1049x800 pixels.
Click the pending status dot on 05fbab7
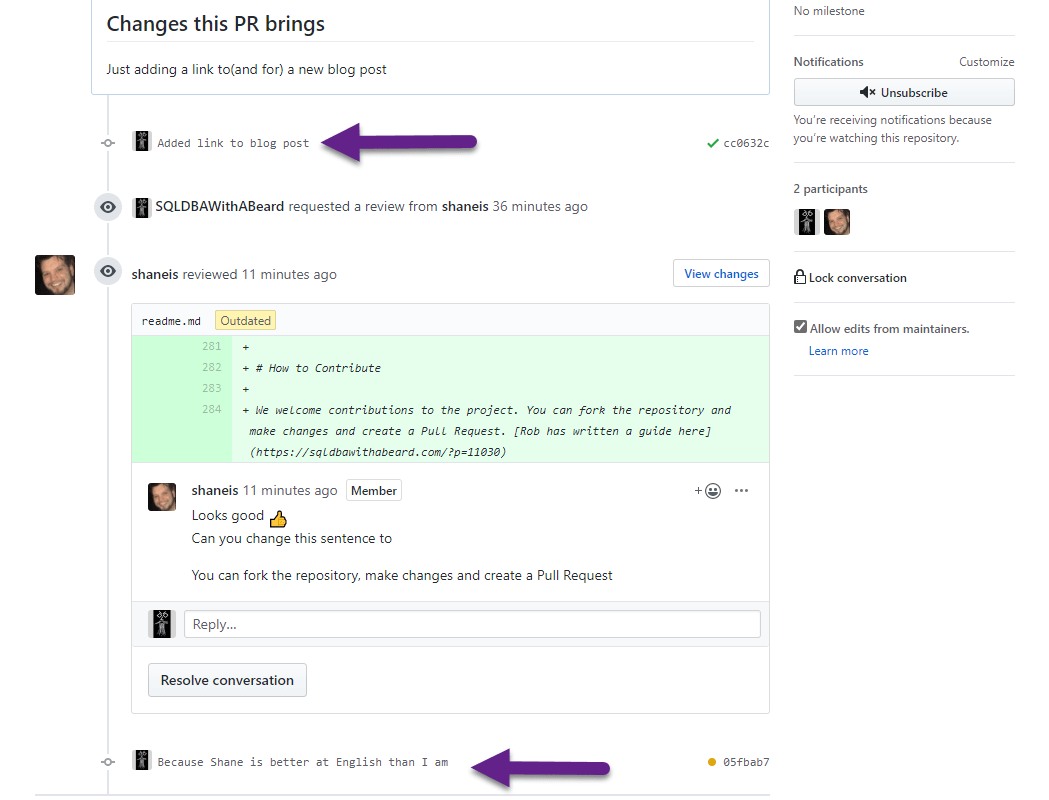coord(712,762)
